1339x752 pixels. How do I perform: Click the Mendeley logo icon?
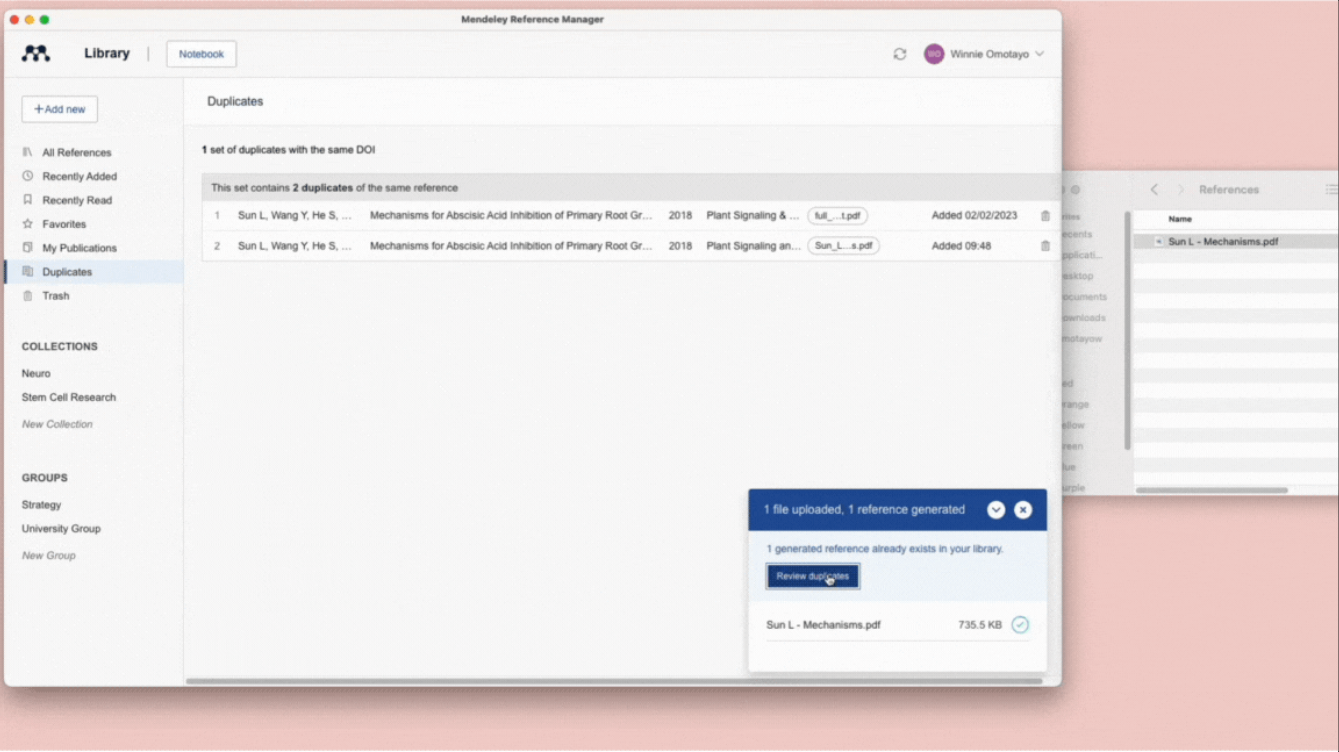(36, 54)
